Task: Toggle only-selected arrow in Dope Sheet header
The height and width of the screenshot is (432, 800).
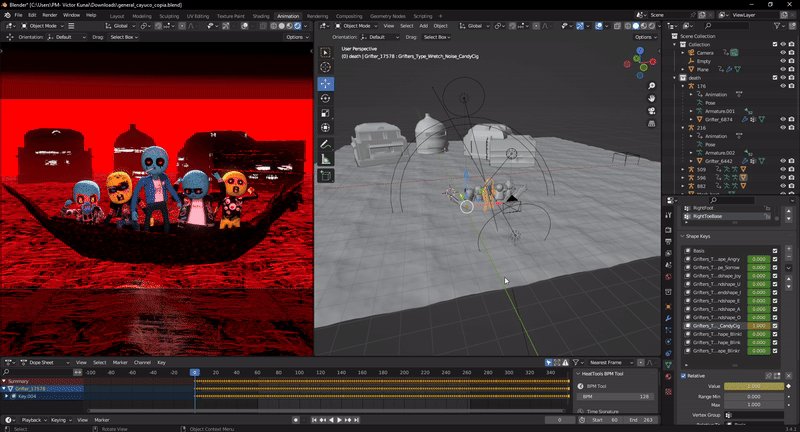Action: pos(548,363)
